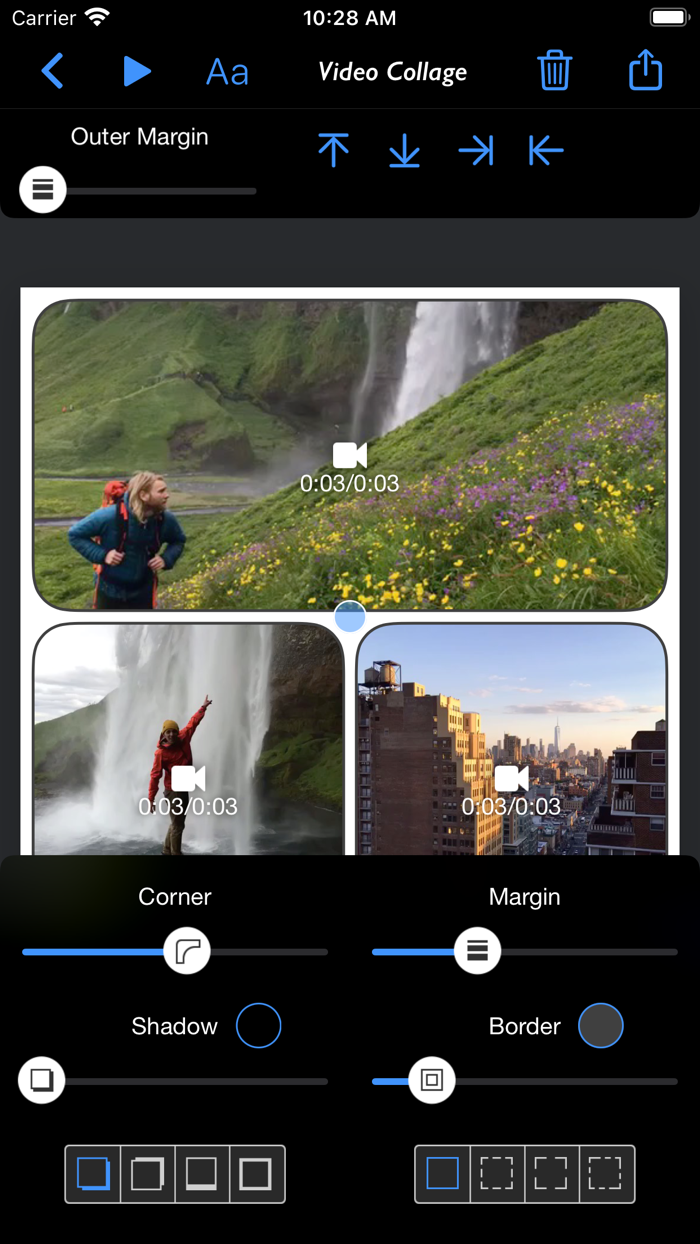Tap the left arrow to bar icon

(x=546, y=151)
